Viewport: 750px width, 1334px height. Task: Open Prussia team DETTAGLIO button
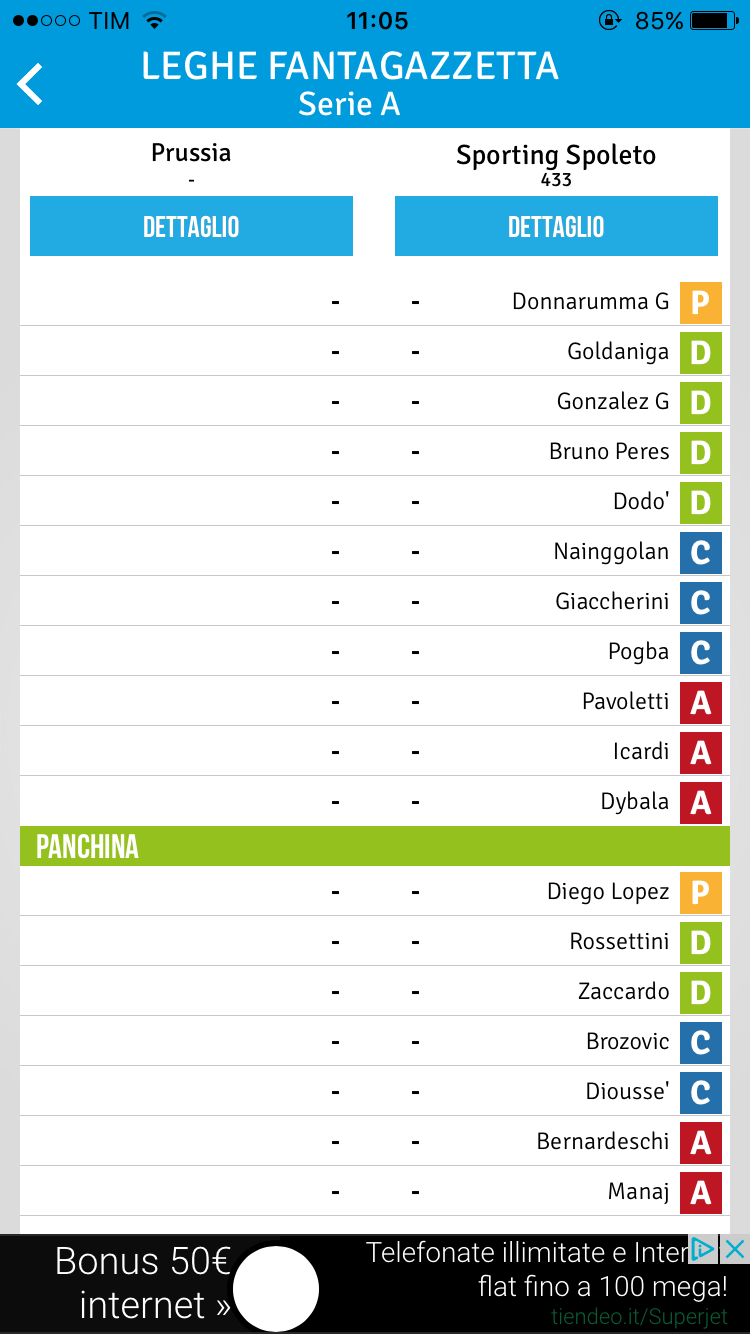[191, 226]
